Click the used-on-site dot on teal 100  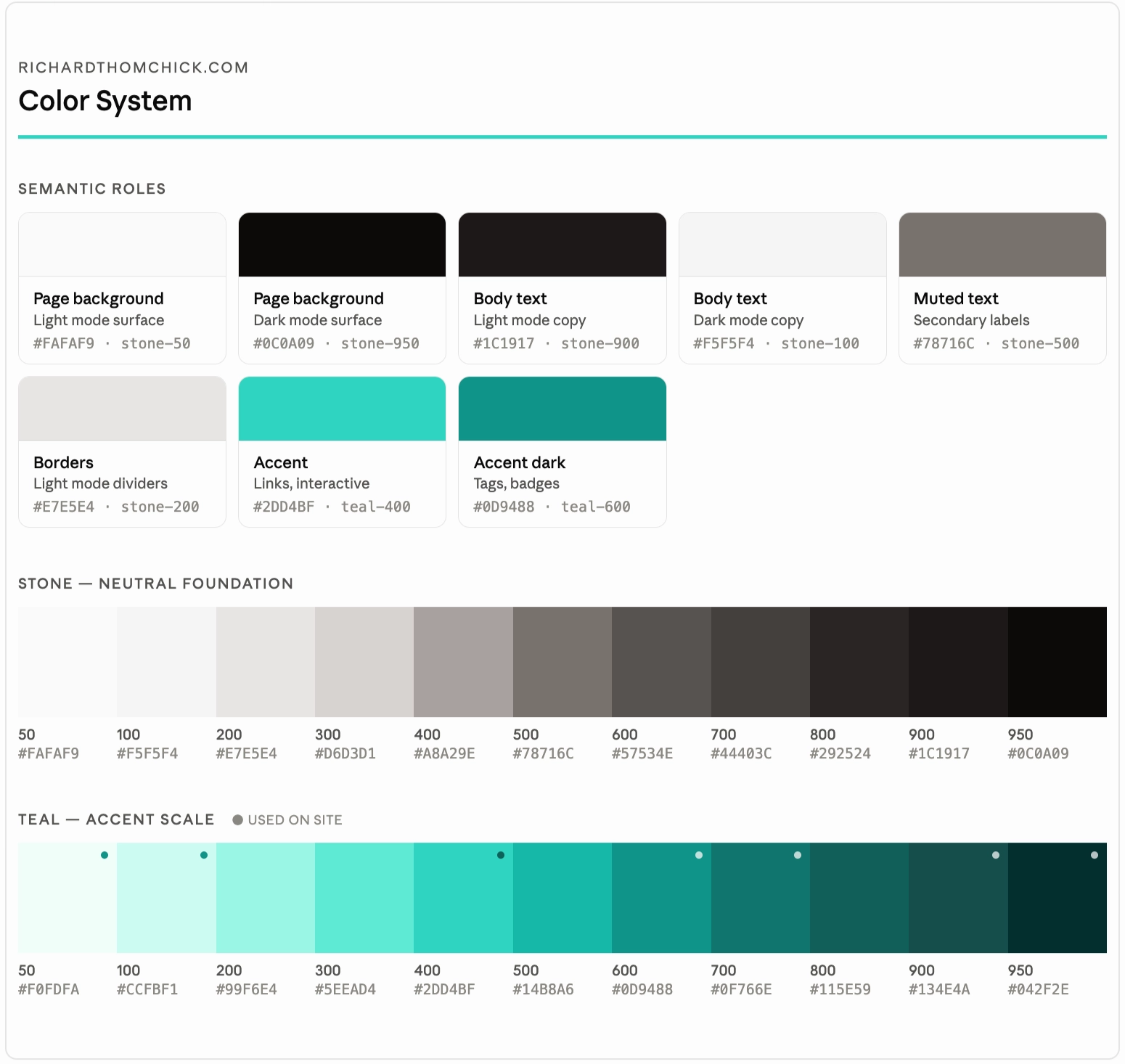[x=204, y=855]
